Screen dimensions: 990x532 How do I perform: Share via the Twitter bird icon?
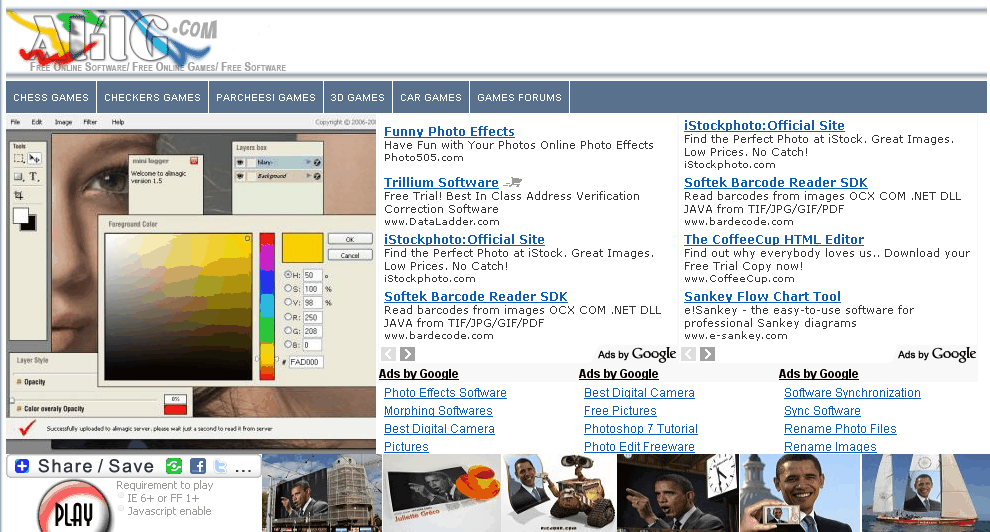220,466
